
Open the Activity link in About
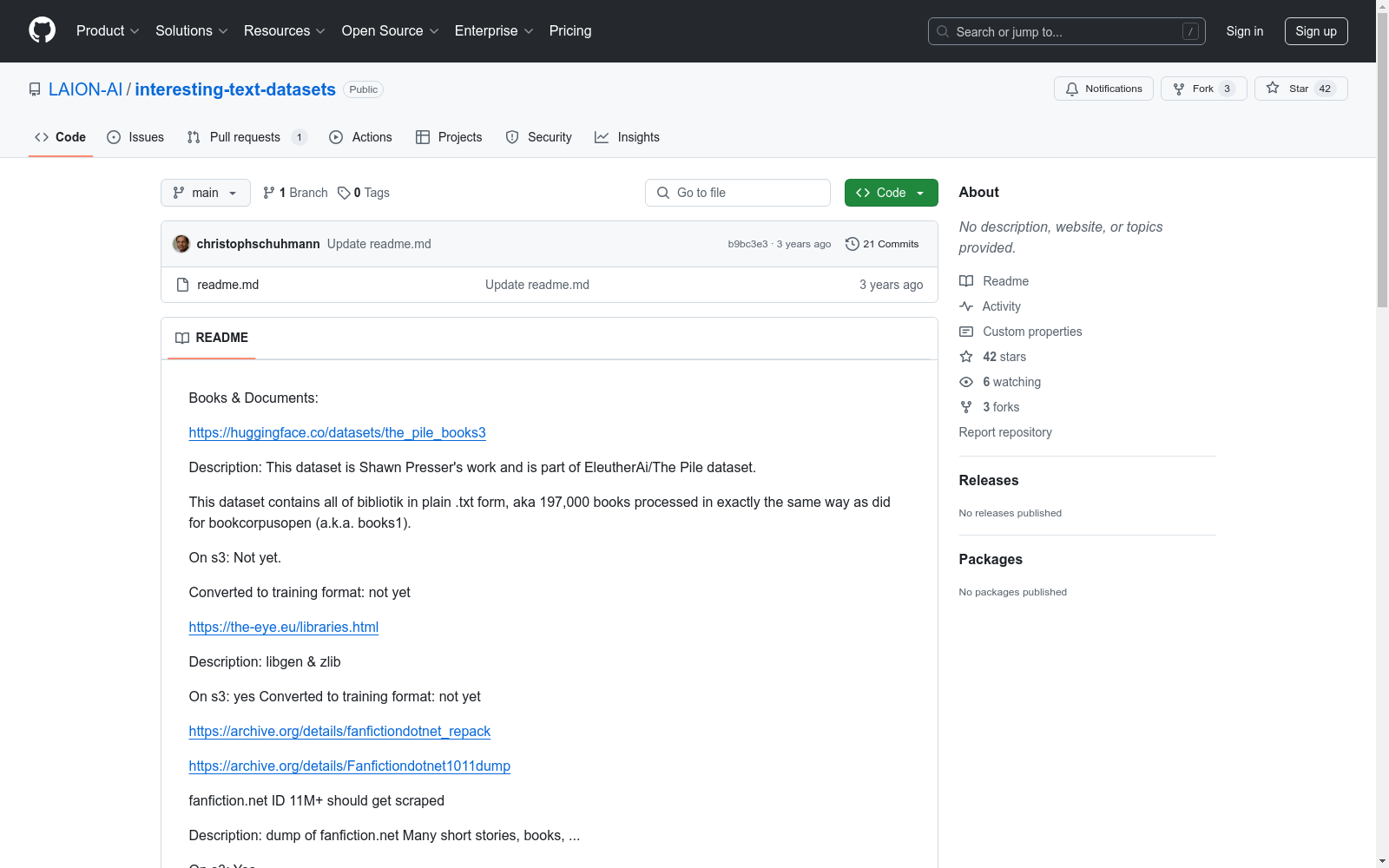pyautogui.click(x=991, y=306)
